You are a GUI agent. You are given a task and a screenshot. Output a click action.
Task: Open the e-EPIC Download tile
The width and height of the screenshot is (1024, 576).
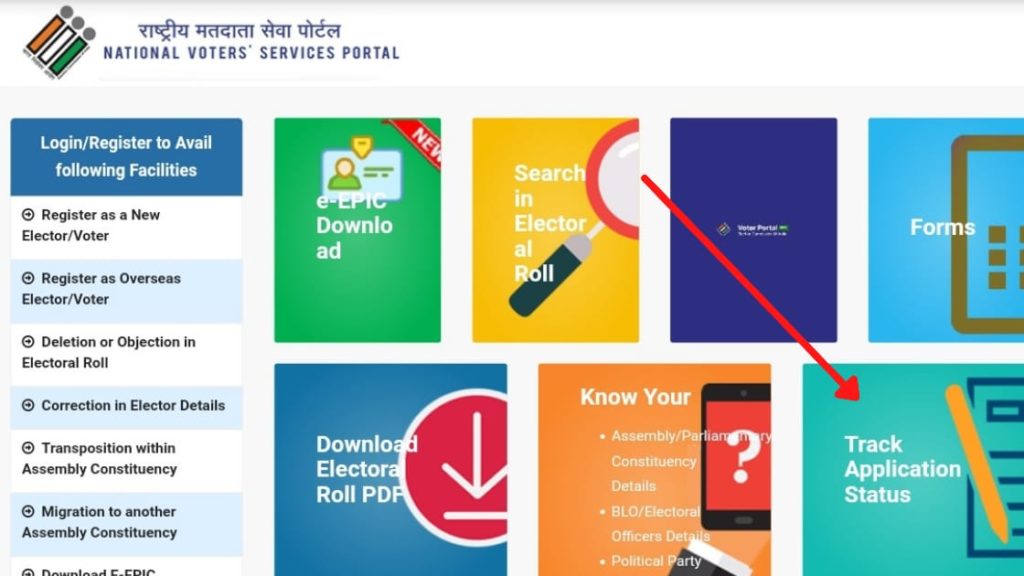point(357,230)
